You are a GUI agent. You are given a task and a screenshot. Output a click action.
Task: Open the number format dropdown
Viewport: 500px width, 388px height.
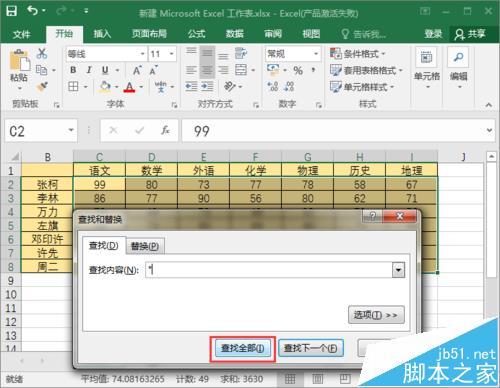(315, 54)
